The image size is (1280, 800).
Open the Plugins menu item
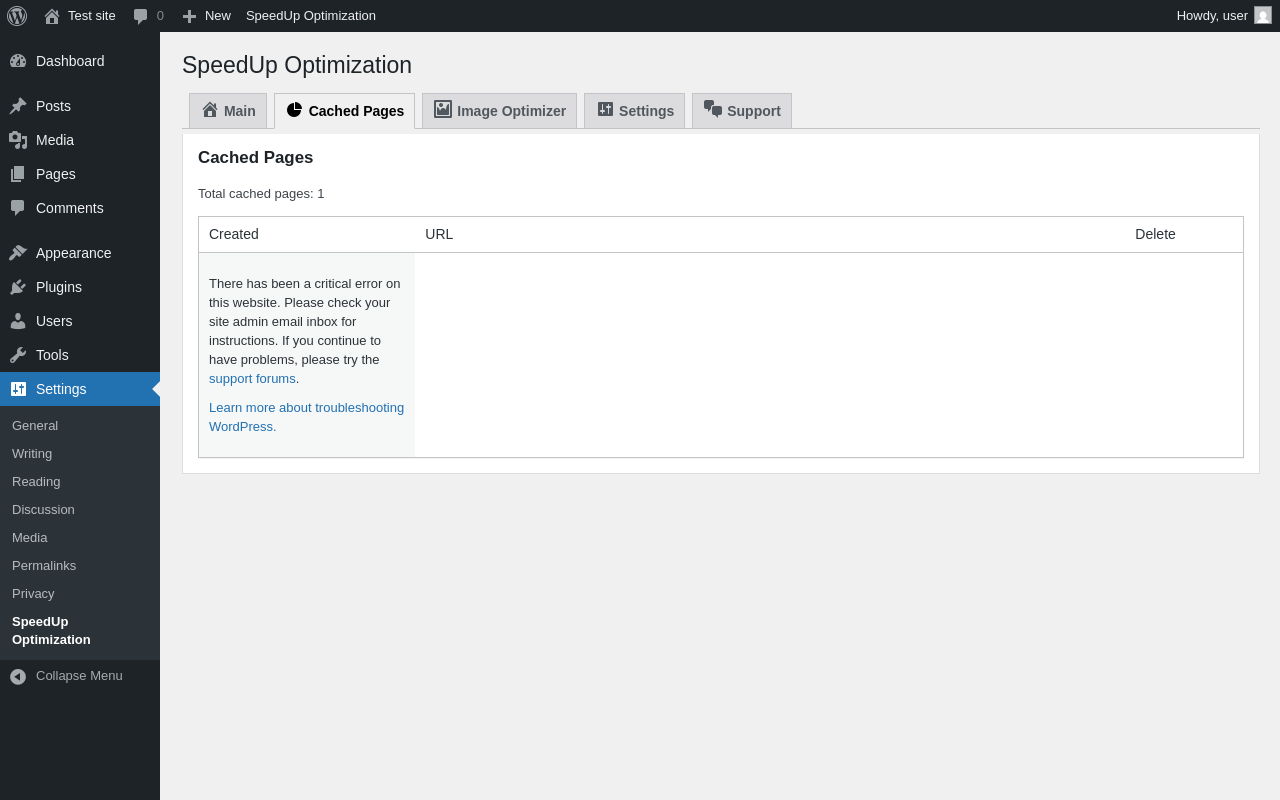59,287
